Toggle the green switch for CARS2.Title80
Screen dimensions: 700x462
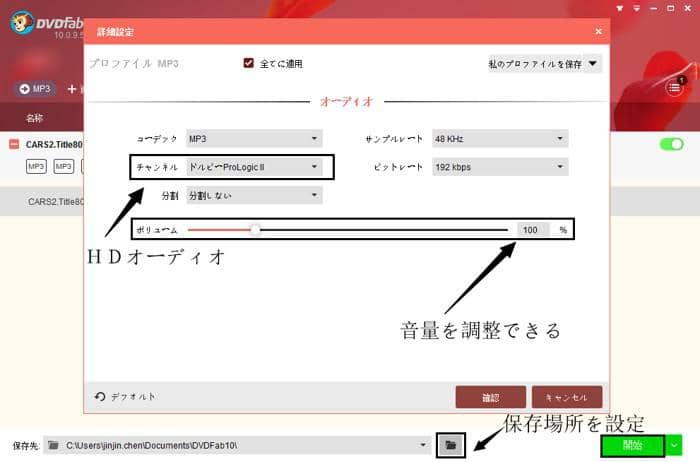click(x=671, y=144)
